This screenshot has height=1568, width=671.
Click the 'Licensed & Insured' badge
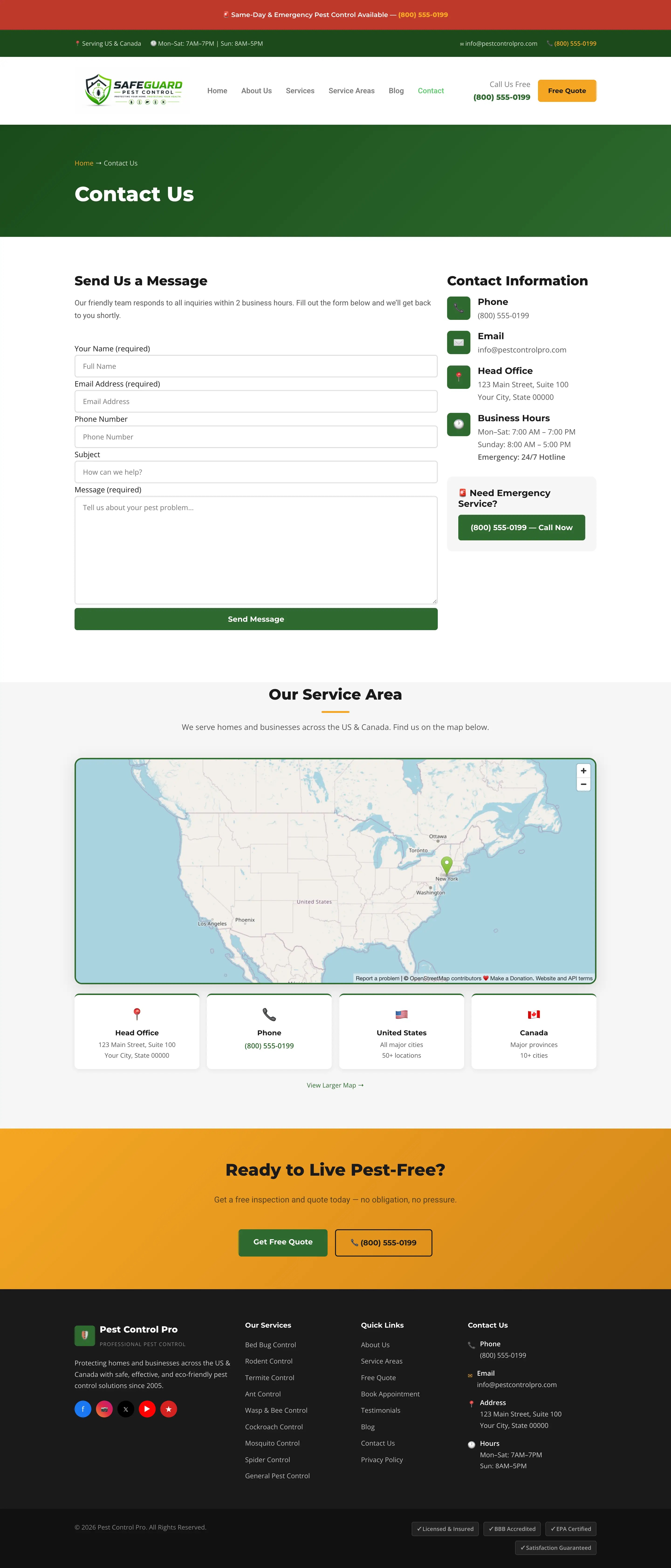click(445, 1529)
